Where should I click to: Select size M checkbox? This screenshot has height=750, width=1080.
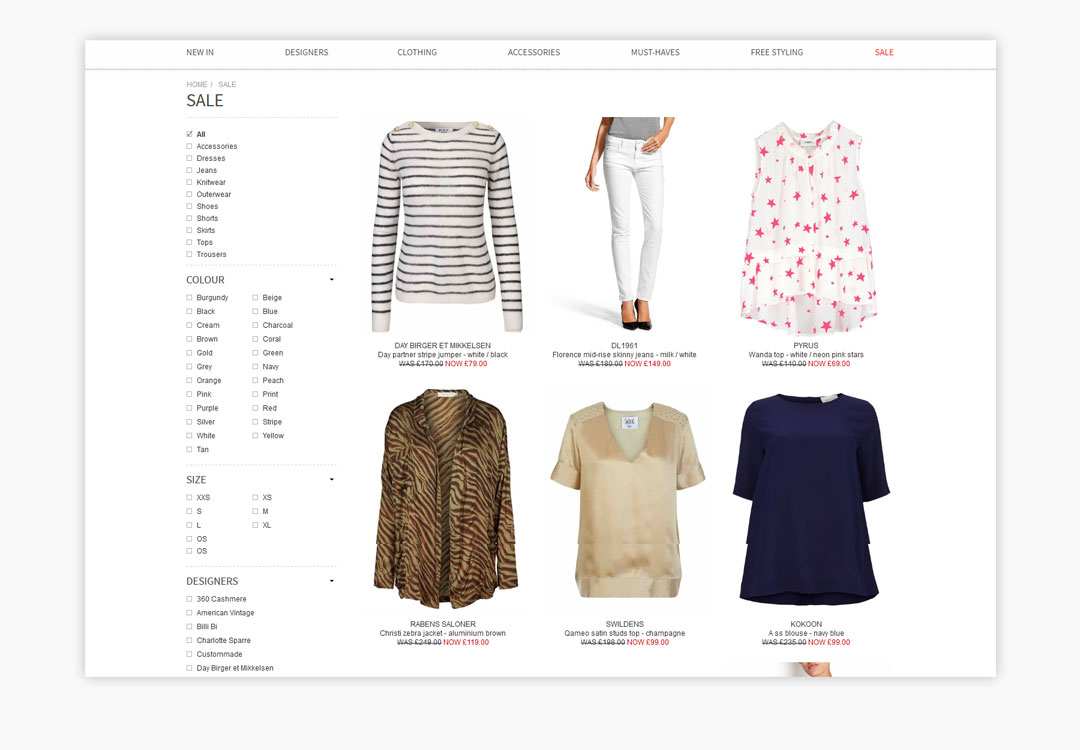click(x=255, y=511)
